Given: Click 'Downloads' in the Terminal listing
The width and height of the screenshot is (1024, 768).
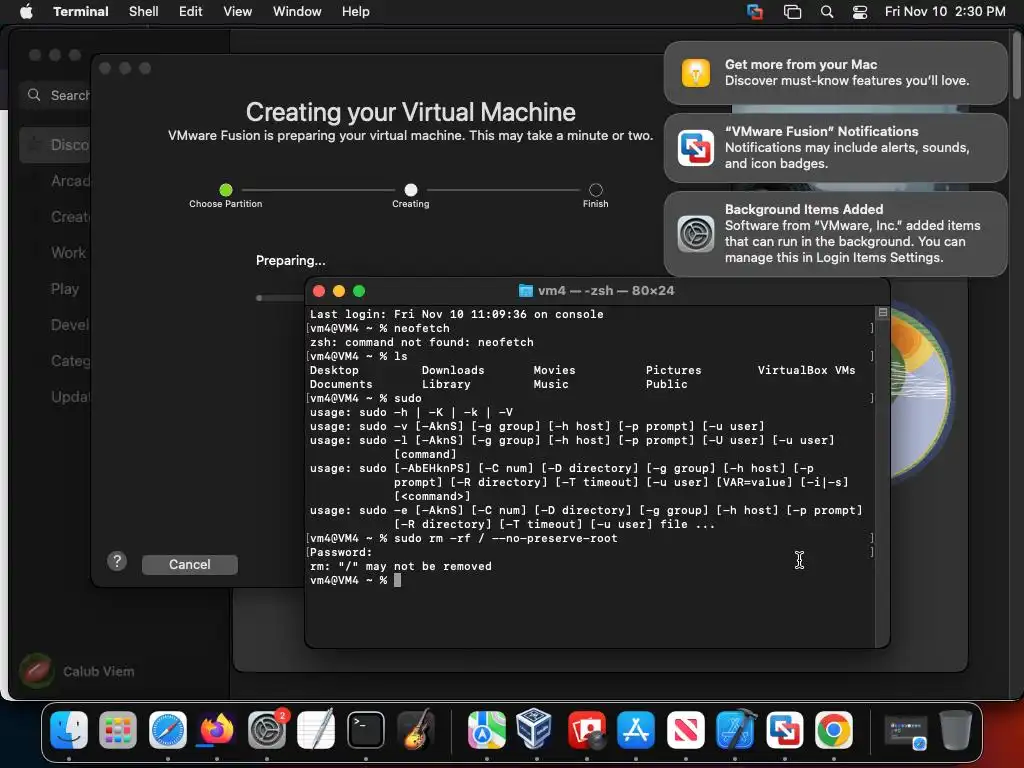Looking at the screenshot, I should pyautogui.click(x=453, y=370).
